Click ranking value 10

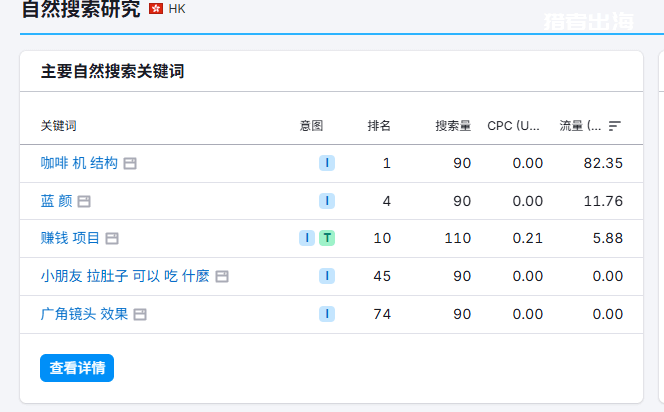pyautogui.click(x=382, y=238)
